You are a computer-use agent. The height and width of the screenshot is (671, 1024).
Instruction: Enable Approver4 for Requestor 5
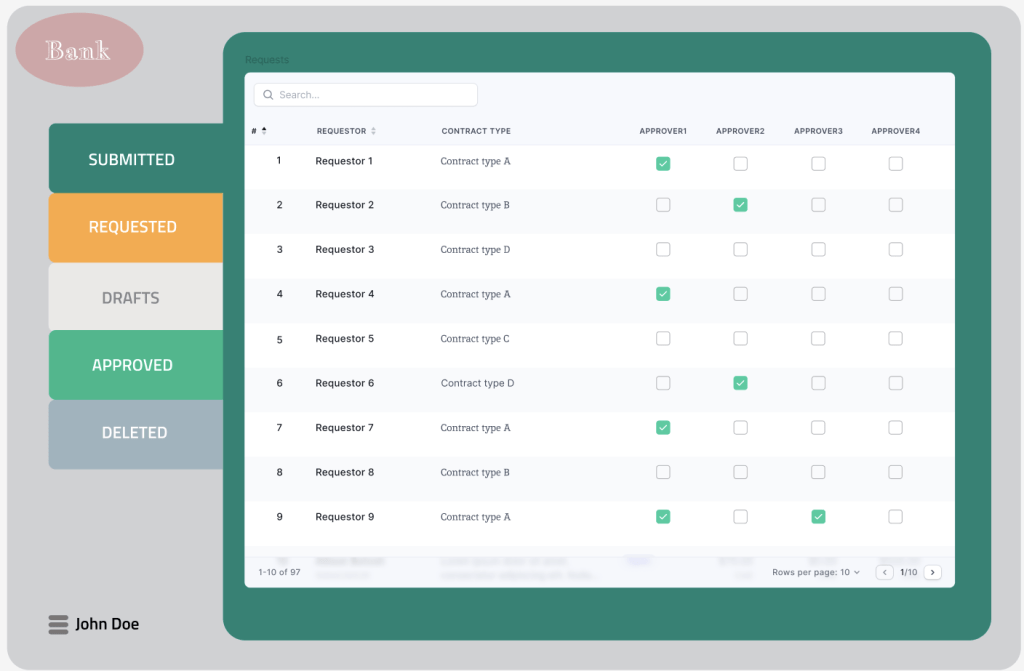895,339
